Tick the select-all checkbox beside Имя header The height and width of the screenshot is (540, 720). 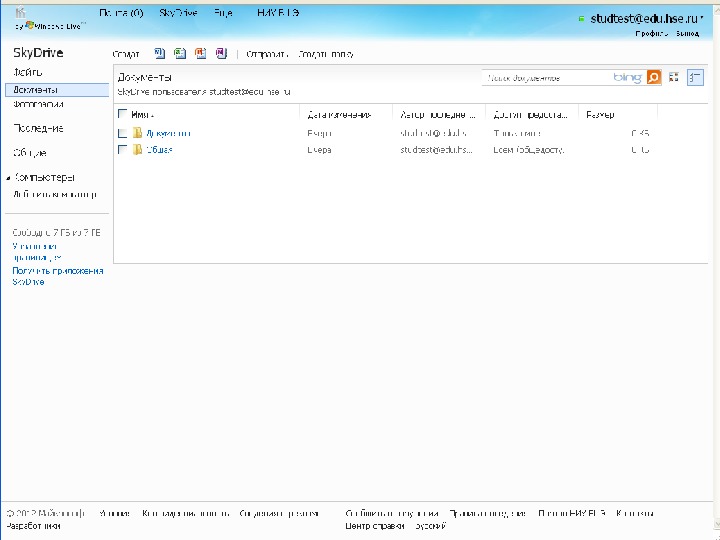[x=122, y=114]
